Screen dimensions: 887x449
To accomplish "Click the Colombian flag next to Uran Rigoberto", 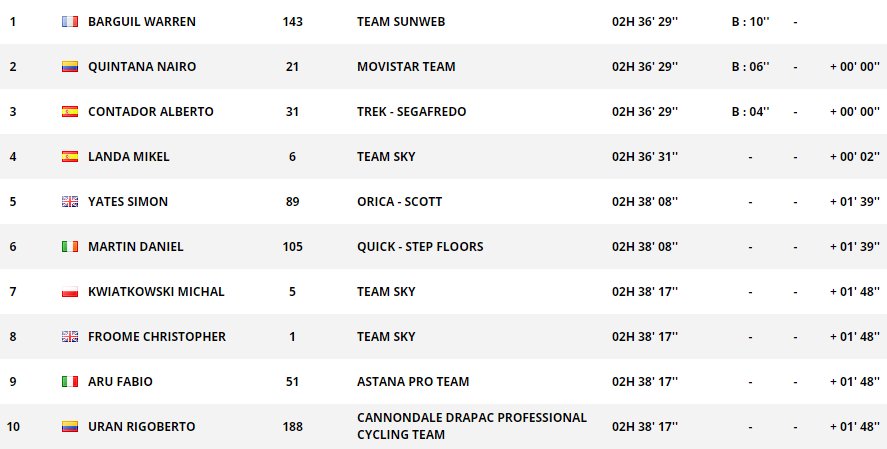I will [x=70, y=427].
